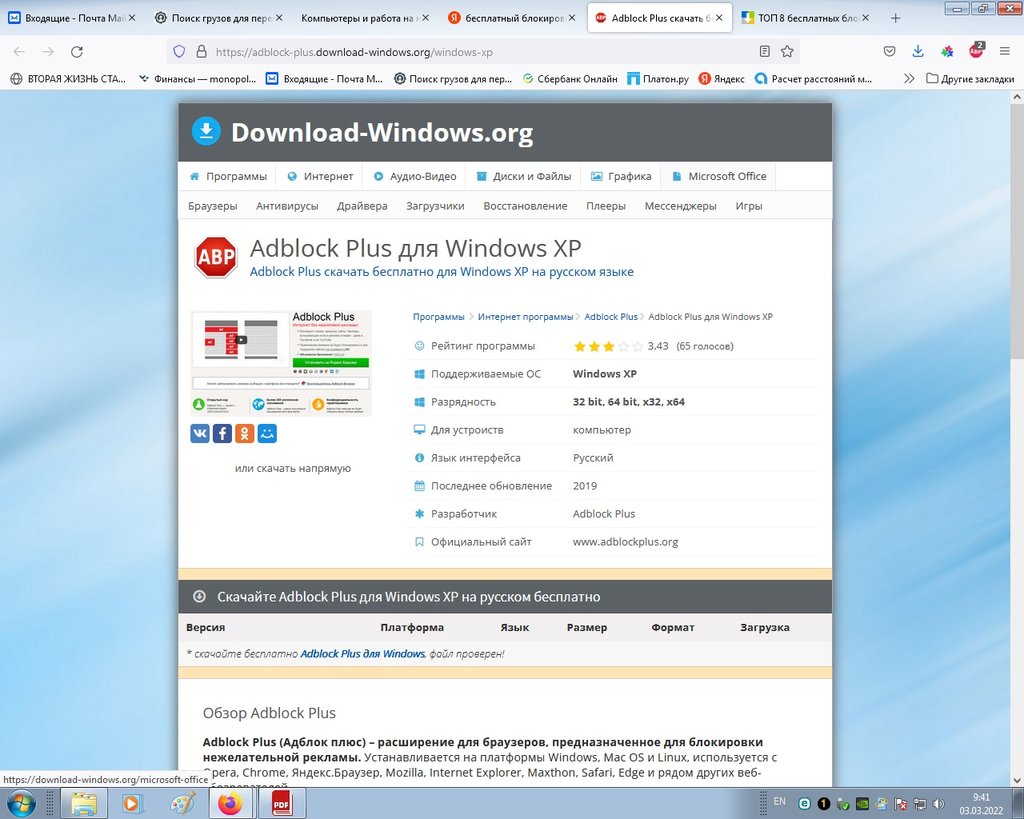
Task: Open volume speaker tray icon
Action: (938, 803)
